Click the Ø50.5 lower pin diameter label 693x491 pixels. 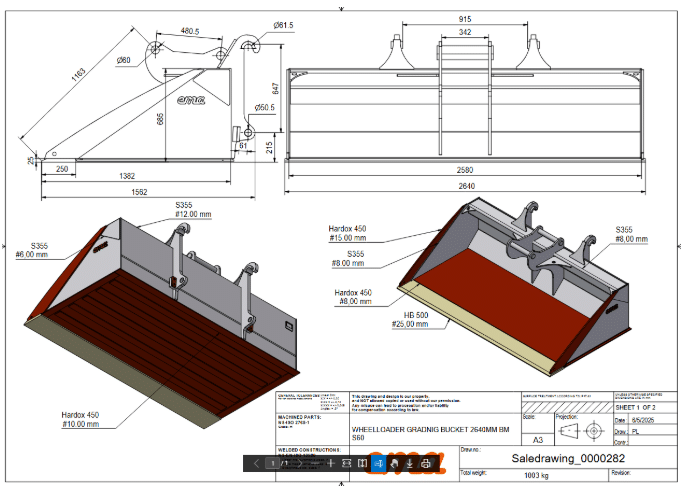click(x=264, y=107)
